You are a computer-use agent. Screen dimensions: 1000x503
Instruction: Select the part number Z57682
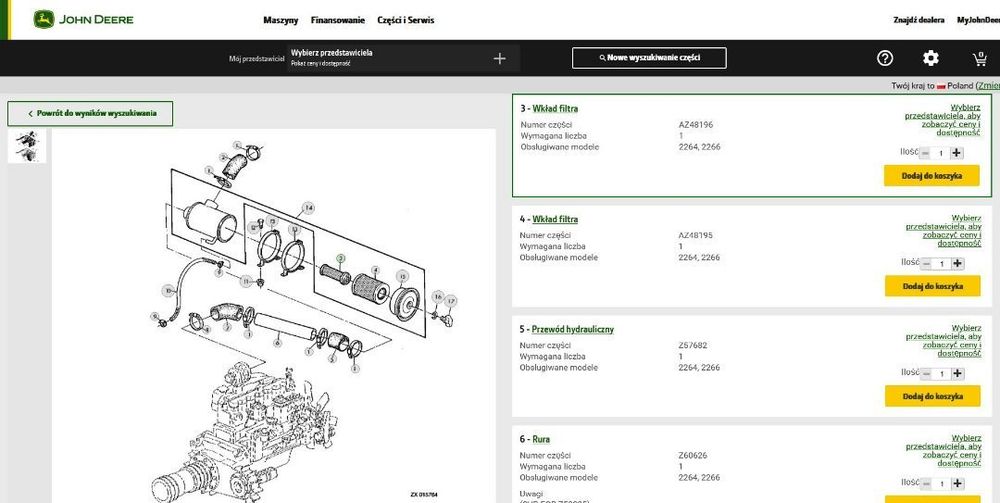pyautogui.click(x=693, y=346)
